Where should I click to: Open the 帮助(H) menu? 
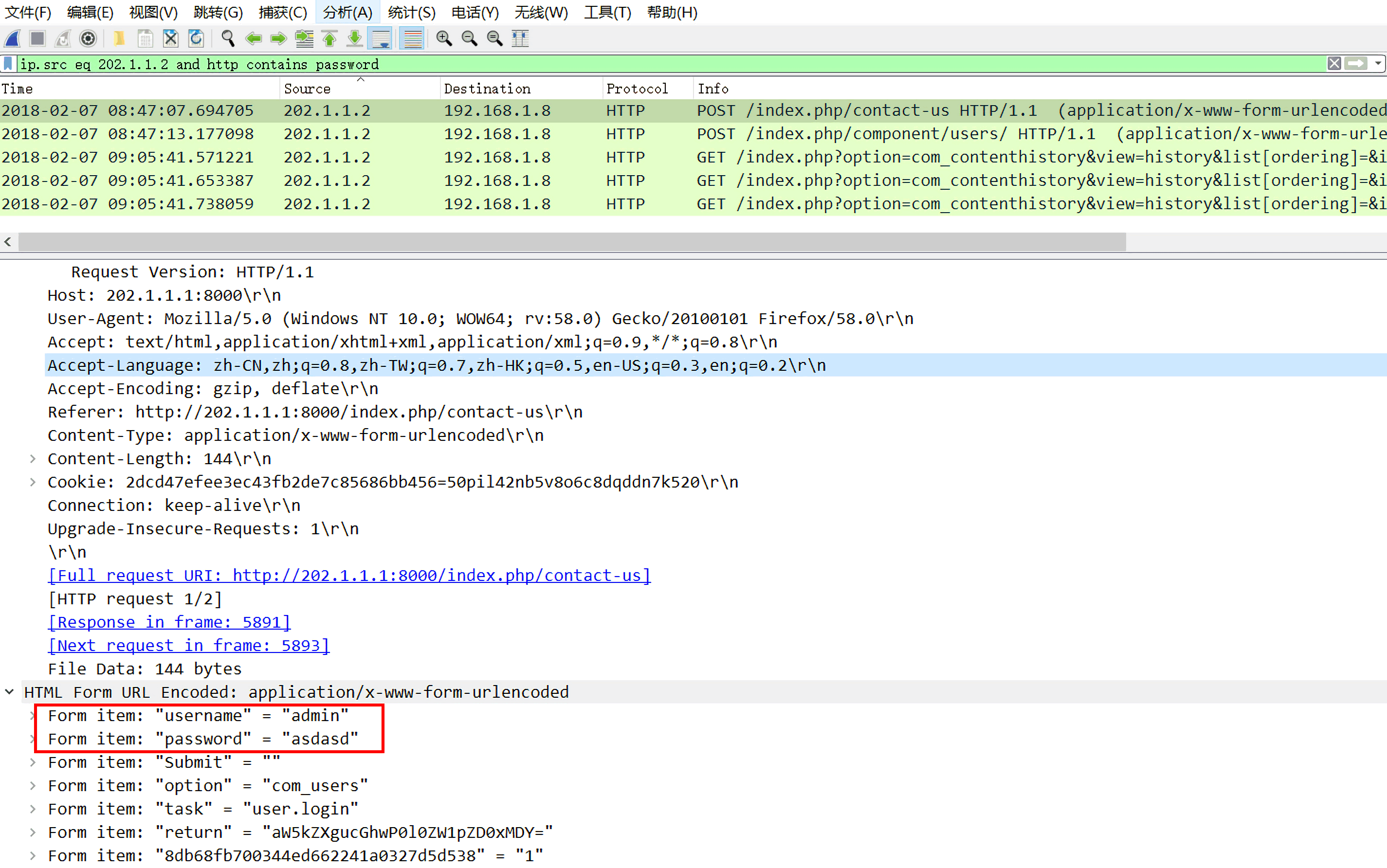pyautogui.click(x=672, y=13)
